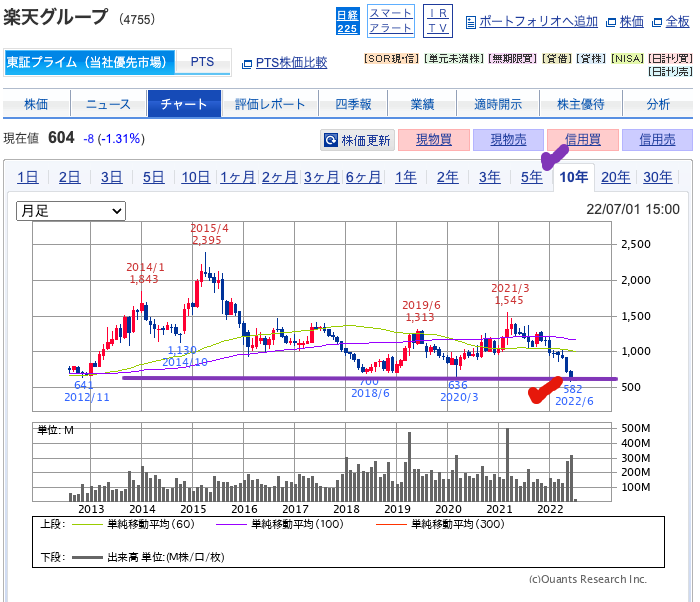Click the [無期限買] tag
Screen dimensions: 700x602
click(512, 59)
